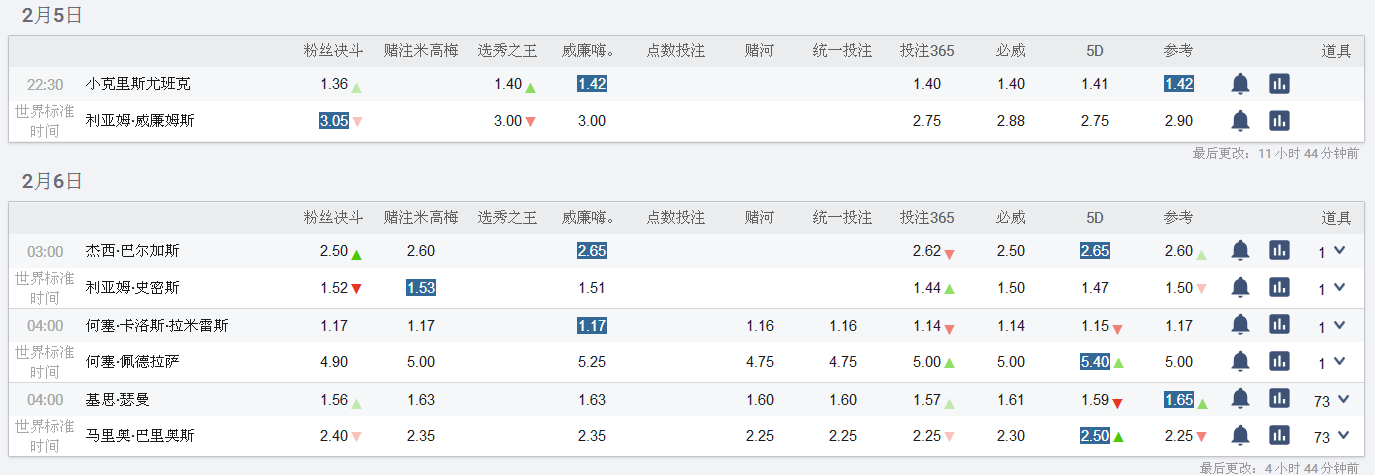Open the fighter link 马里奥·巴里奥斯
The width and height of the screenshot is (1375, 475).
(x=140, y=436)
